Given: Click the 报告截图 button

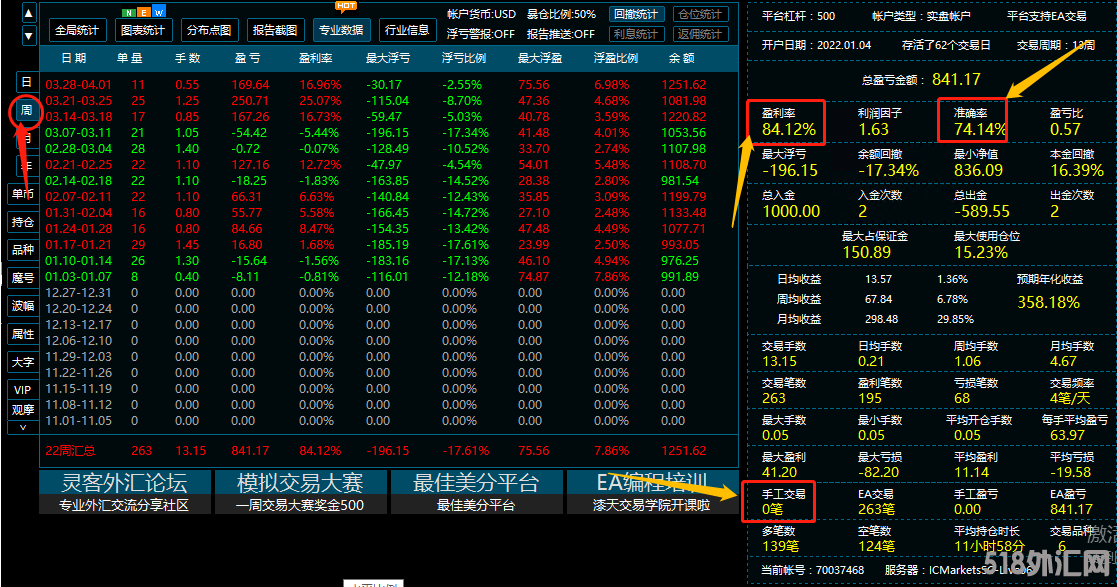Looking at the screenshot, I should coord(275,30).
